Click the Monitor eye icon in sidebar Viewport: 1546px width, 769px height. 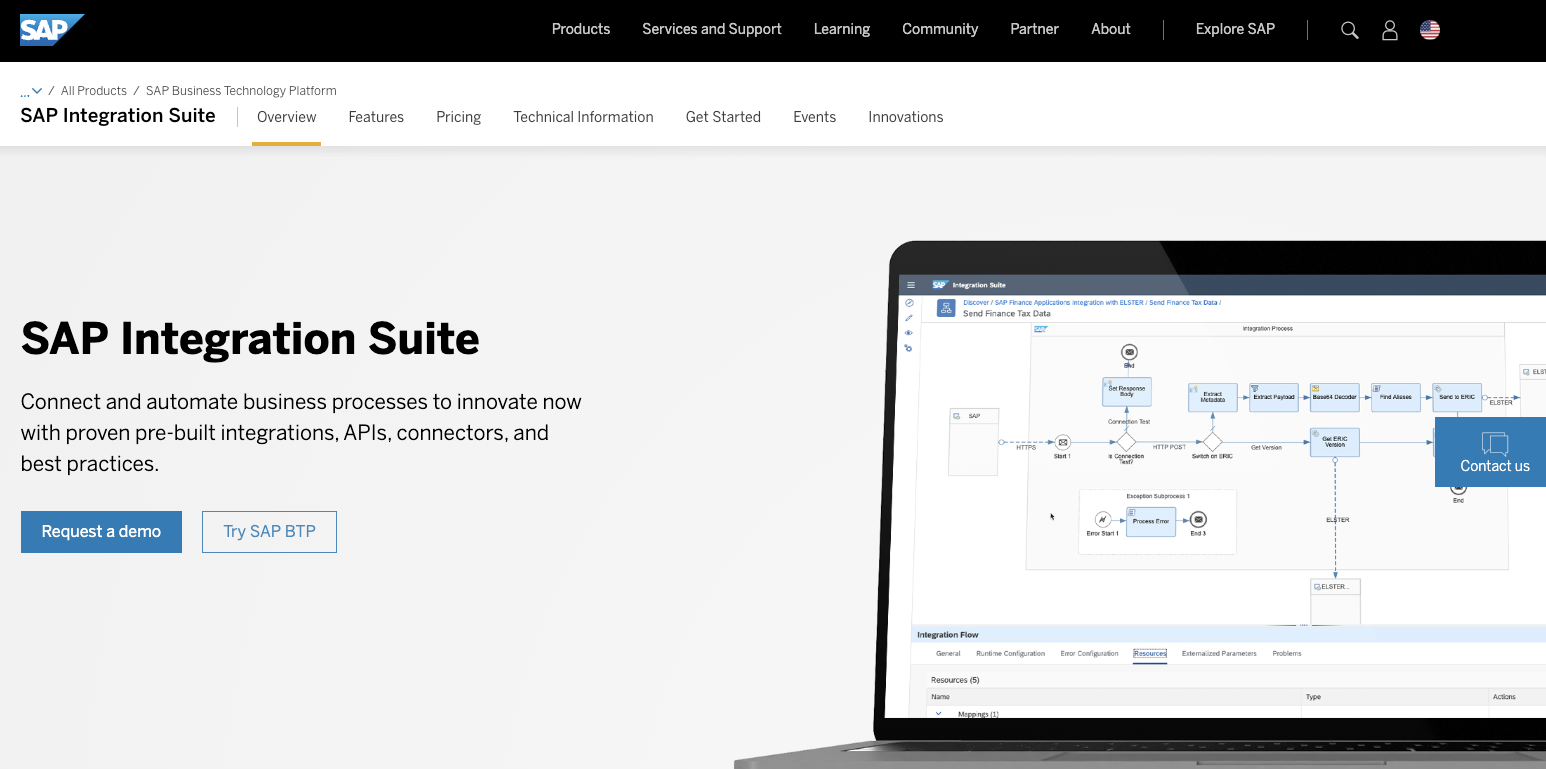tap(909, 332)
